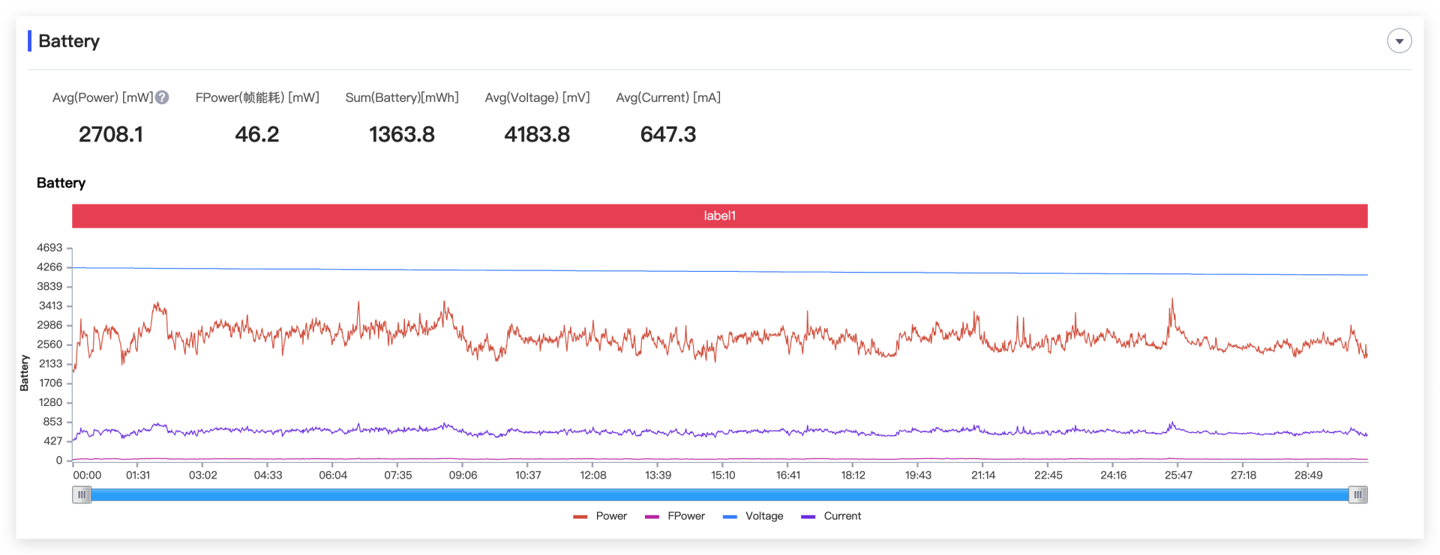
Task: Click the help icon beside Avg(Power)
Action: click(162, 98)
